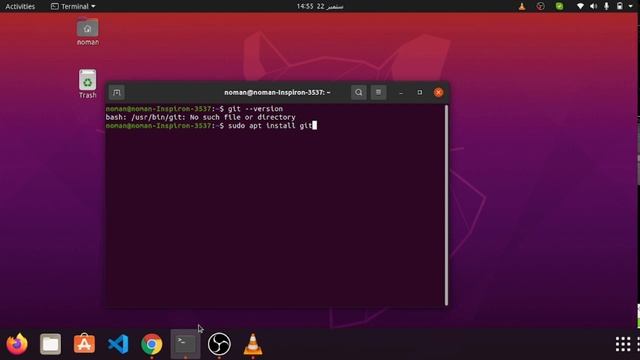Click the terminal vertical scrollbar
640x360 pixels.
[x=447, y=205]
